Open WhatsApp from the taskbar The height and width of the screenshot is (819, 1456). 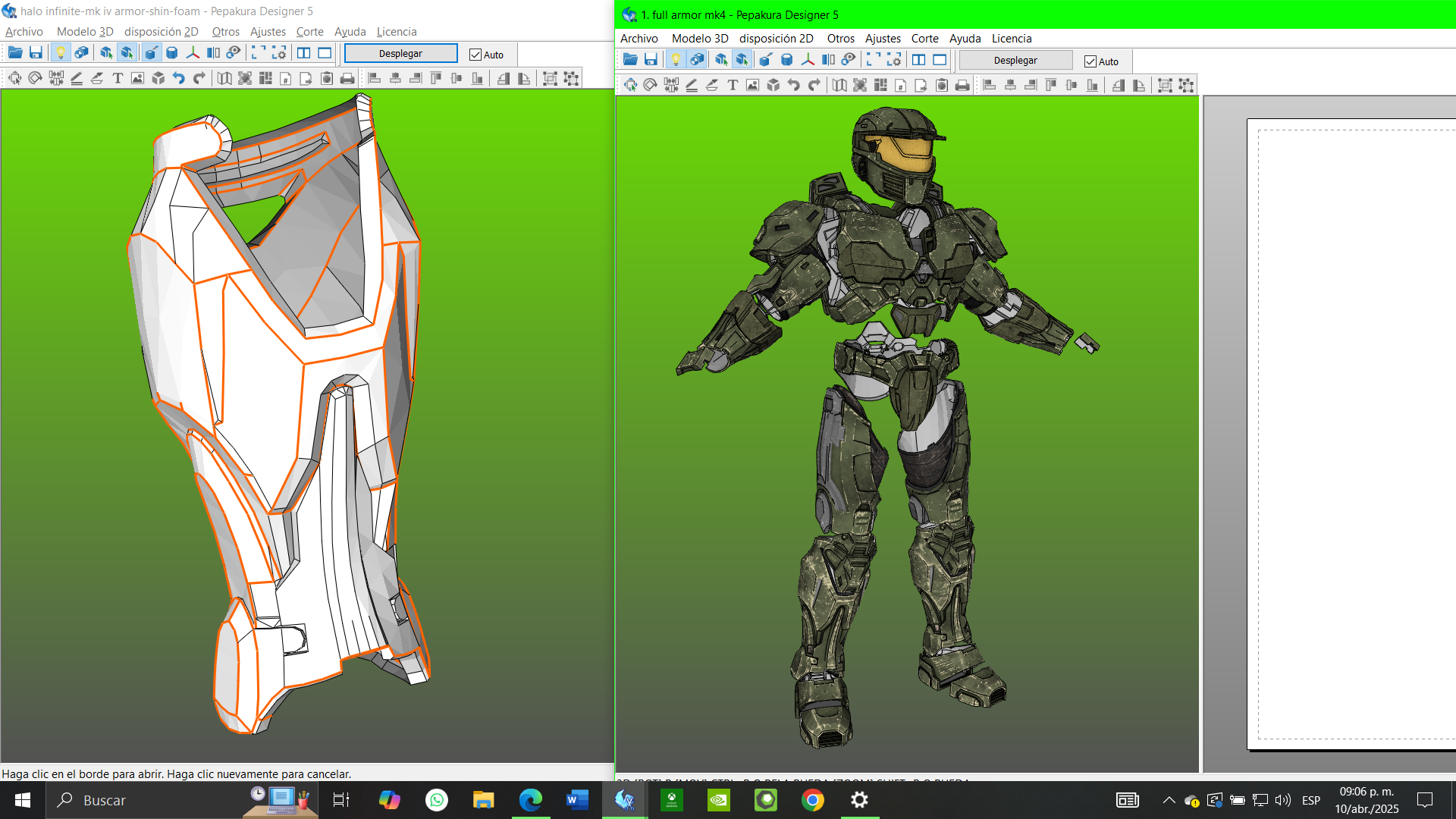437,800
